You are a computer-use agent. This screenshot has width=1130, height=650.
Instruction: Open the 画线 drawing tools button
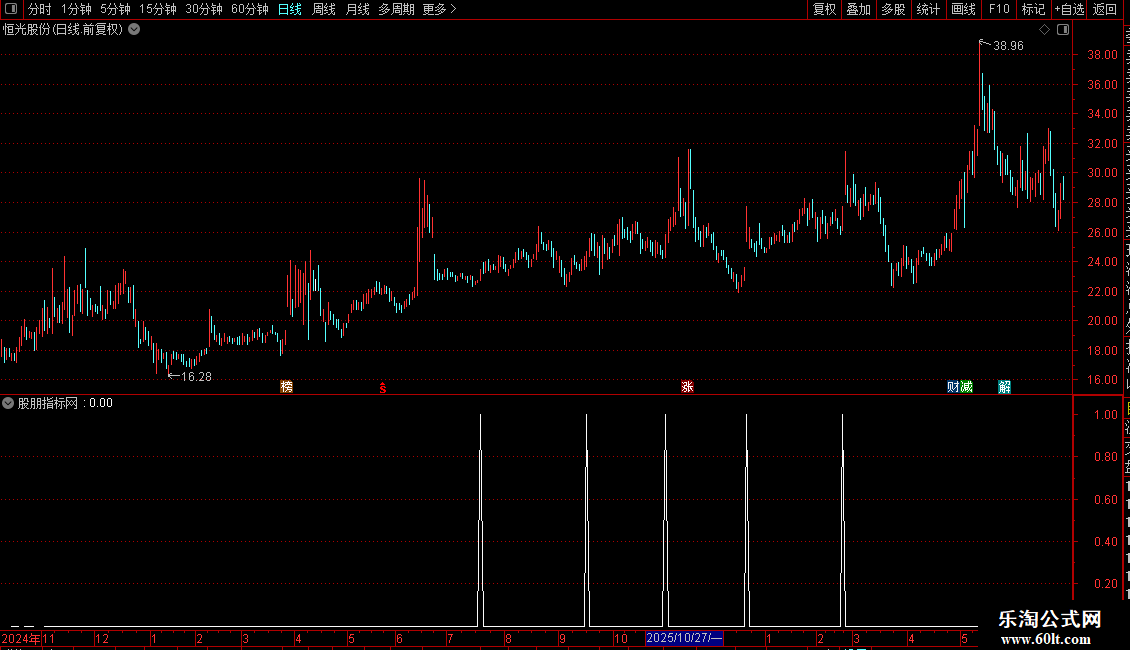point(964,9)
